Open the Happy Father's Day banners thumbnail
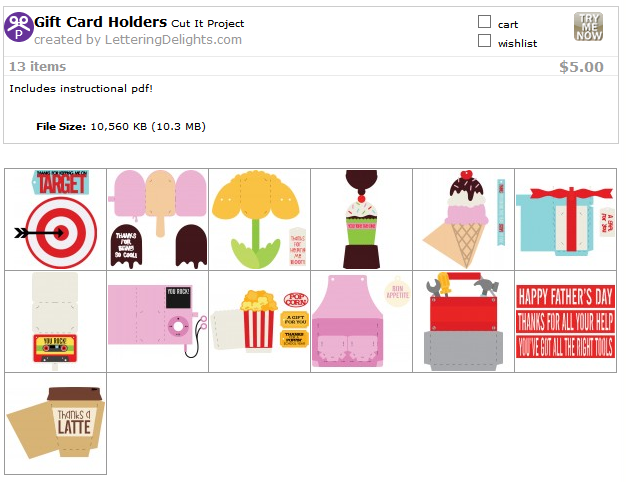 point(566,321)
